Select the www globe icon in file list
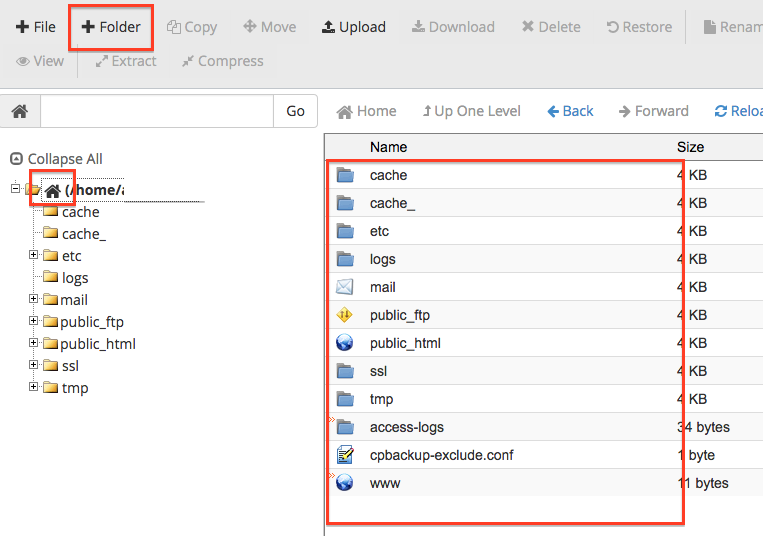The width and height of the screenshot is (763, 536). coord(346,483)
